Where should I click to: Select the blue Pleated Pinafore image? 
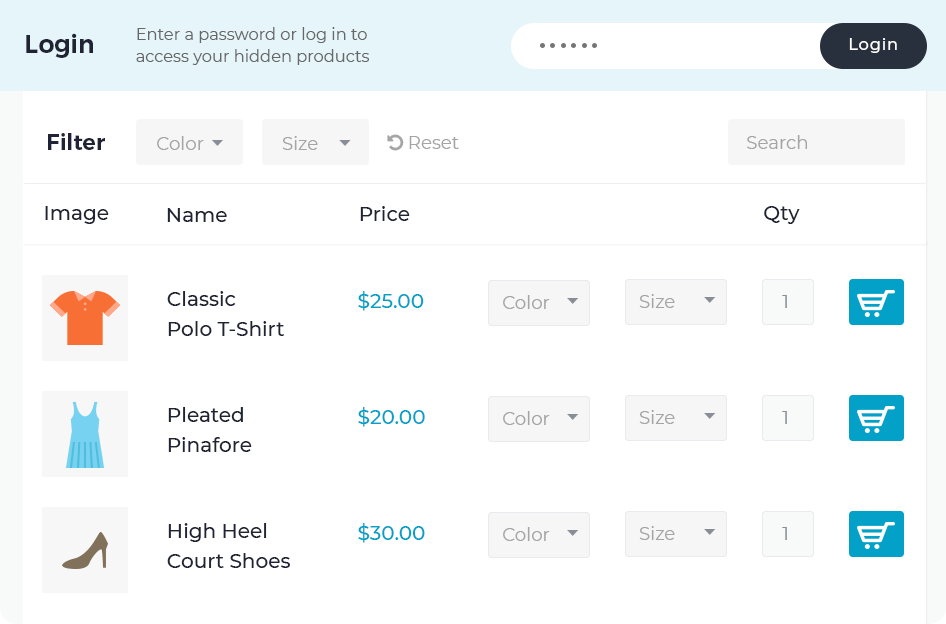(84, 433)
